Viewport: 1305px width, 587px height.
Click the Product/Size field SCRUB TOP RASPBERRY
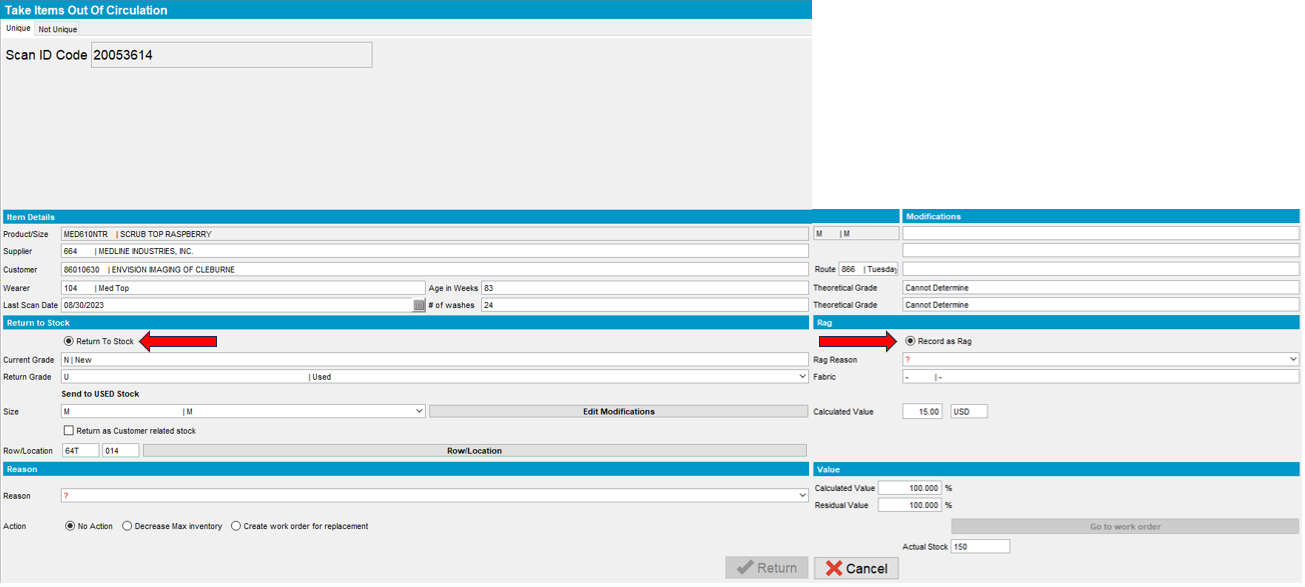pyautogui.click(x=434, y=234)
